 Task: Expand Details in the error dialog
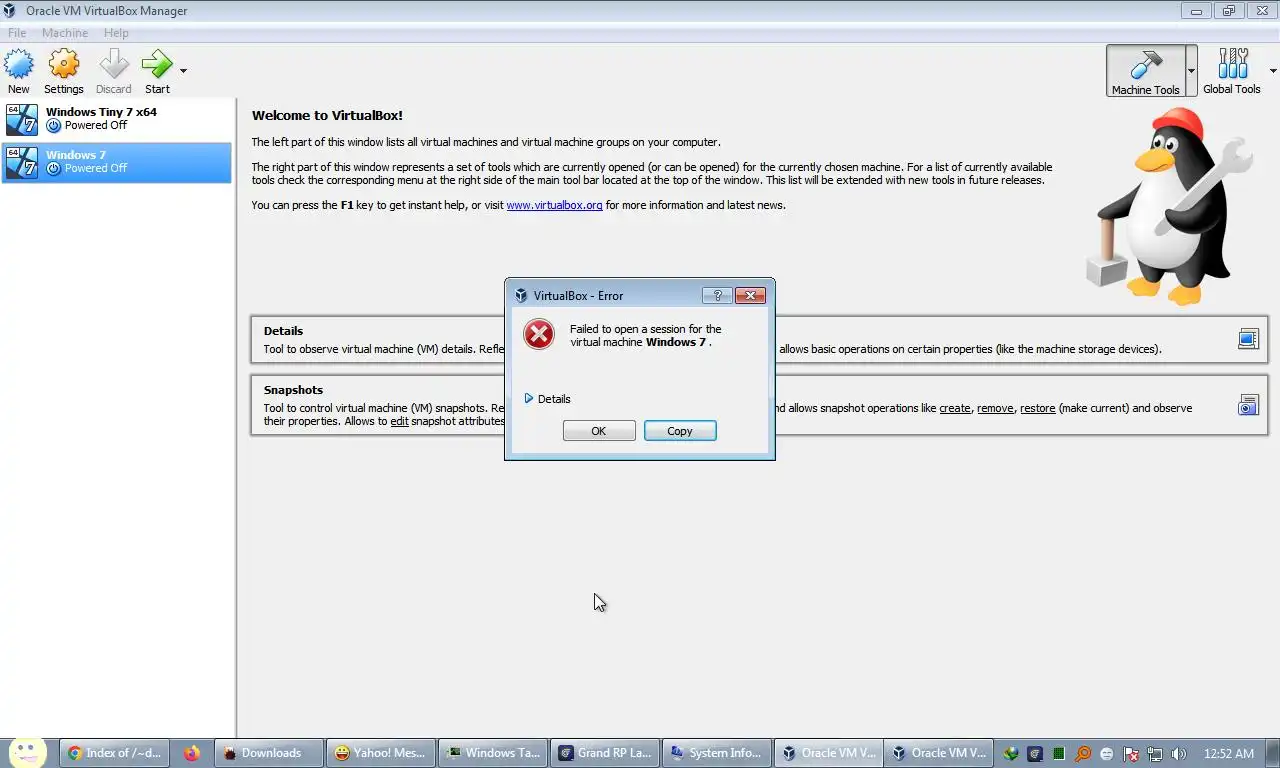click(x=548, y=399)
